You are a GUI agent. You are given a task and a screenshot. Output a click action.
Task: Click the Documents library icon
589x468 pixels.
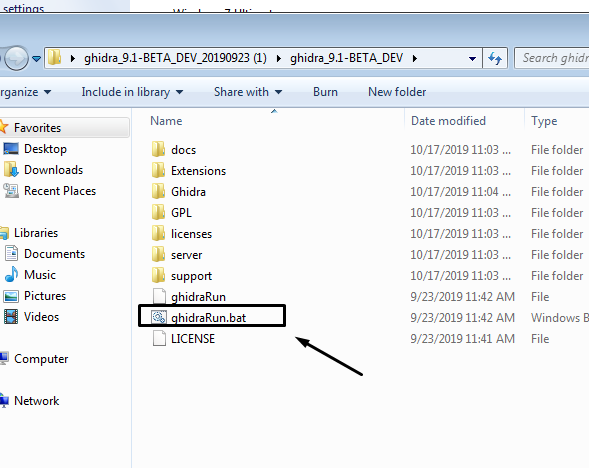(11, 254)
